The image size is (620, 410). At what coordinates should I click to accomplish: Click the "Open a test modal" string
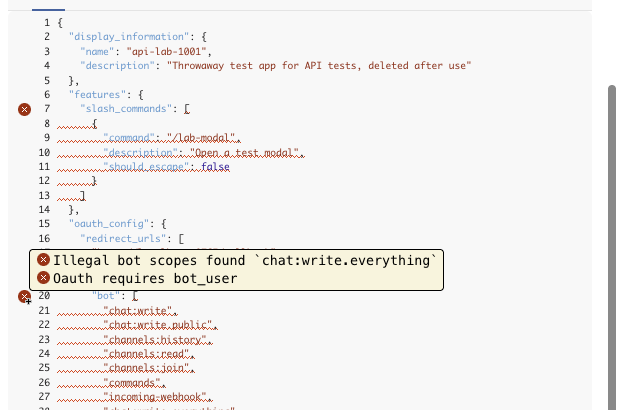(244, 153)
